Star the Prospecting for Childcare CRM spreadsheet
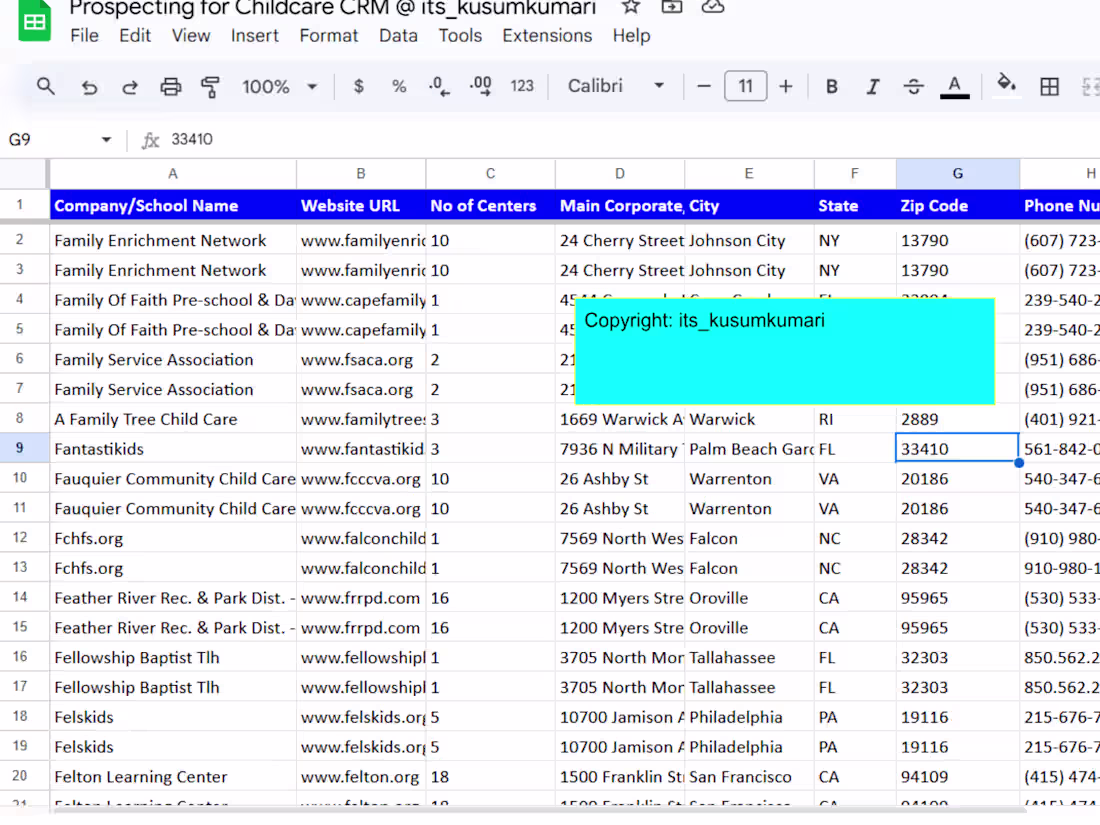The width and height of the screenshot is (1100, 825). (x=631, y=8)
